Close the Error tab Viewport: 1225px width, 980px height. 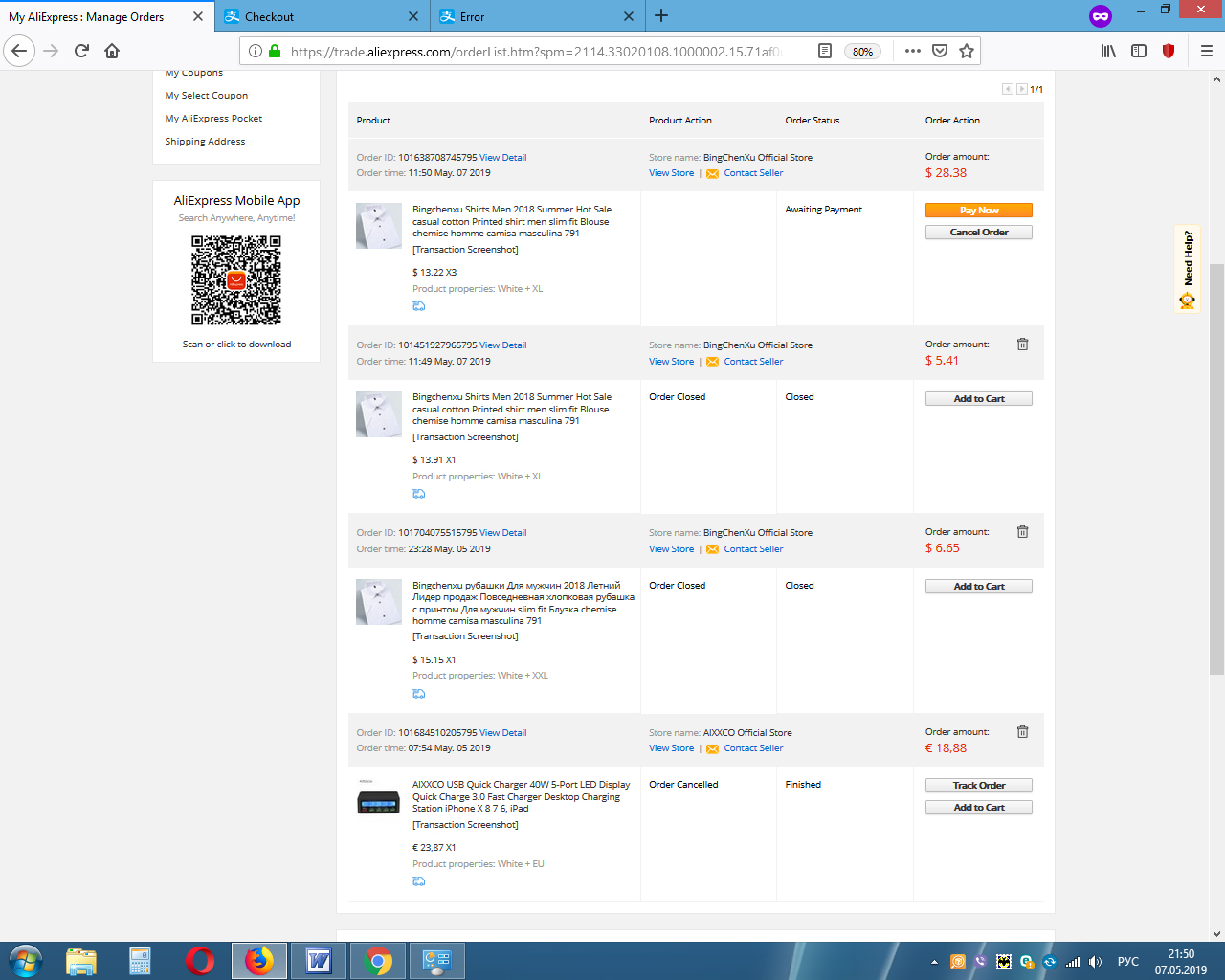[629, 16]
